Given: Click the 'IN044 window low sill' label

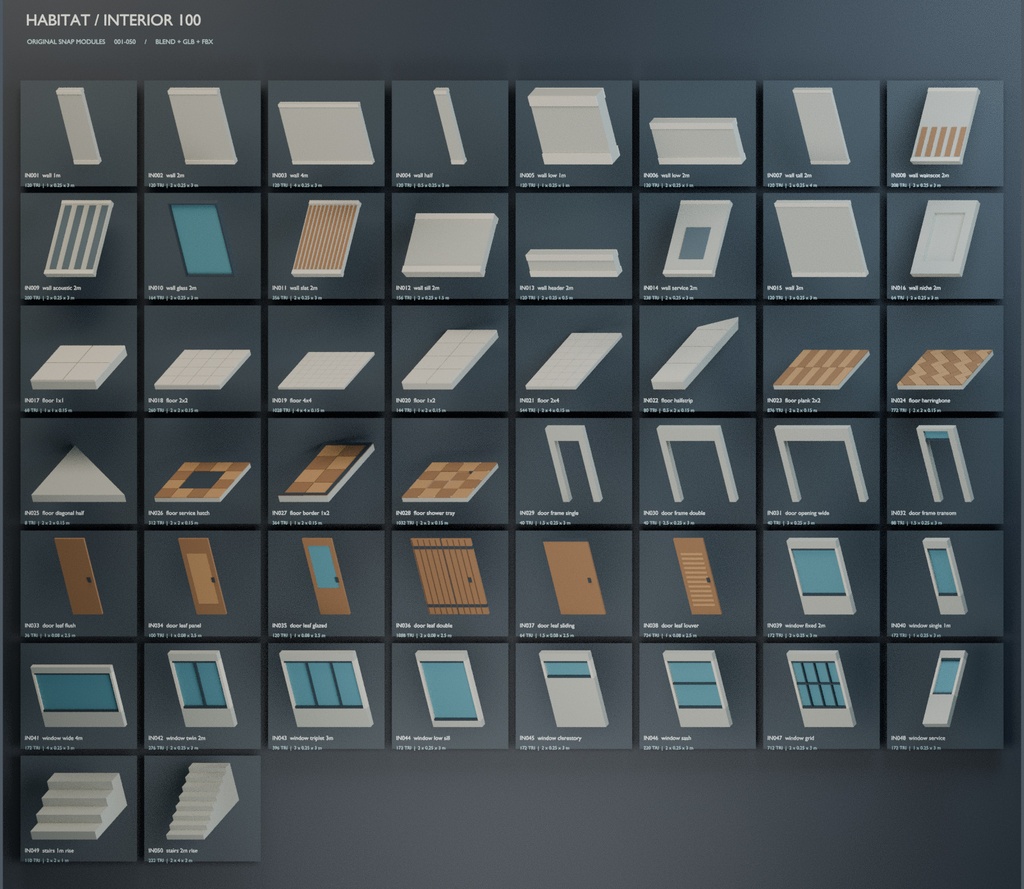Looking at the screenshot, I should (423, 738).
